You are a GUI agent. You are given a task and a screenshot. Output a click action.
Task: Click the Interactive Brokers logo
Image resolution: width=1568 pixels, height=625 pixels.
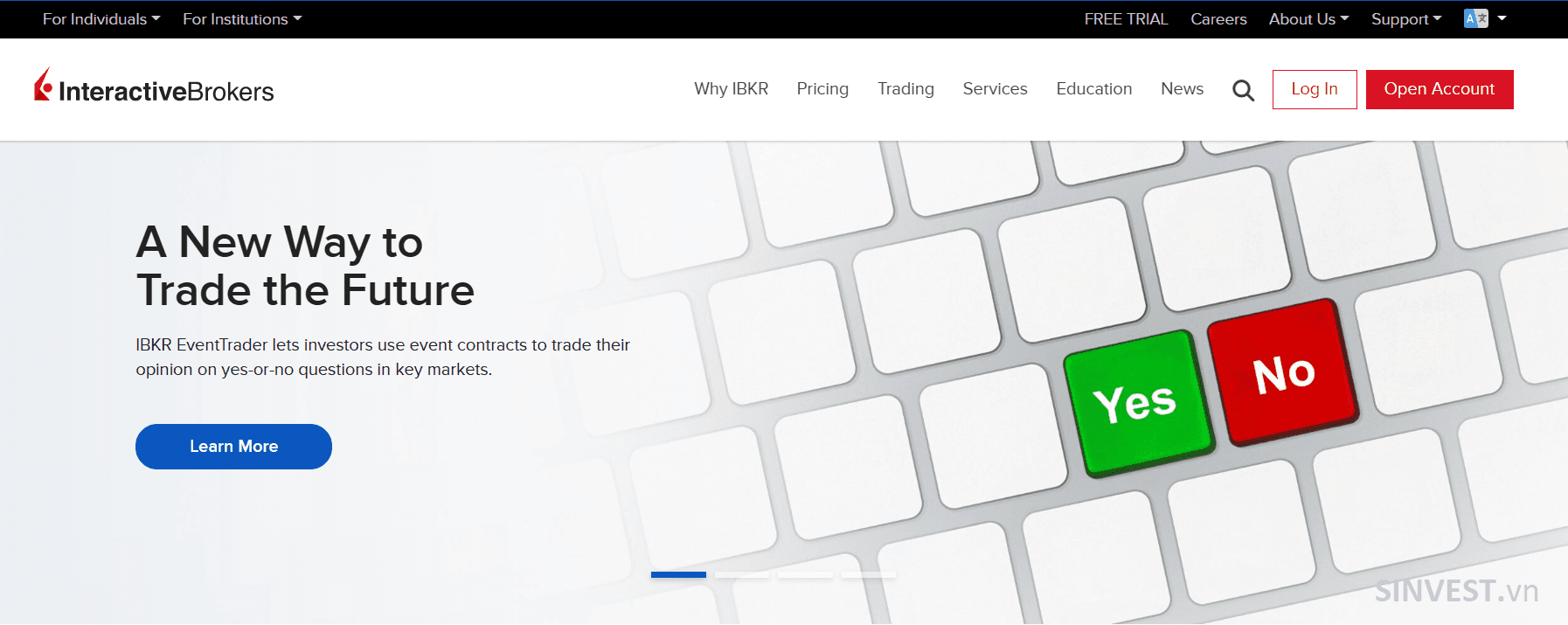coord(154,87)
